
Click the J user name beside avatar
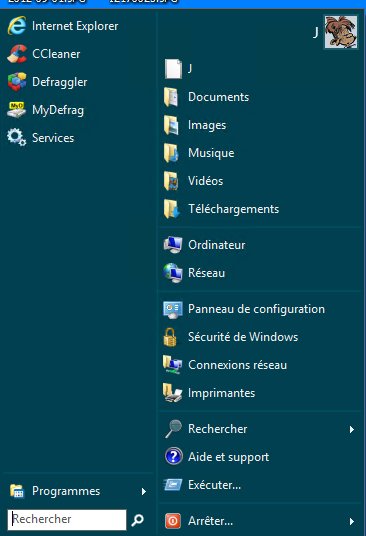(316, 32)
